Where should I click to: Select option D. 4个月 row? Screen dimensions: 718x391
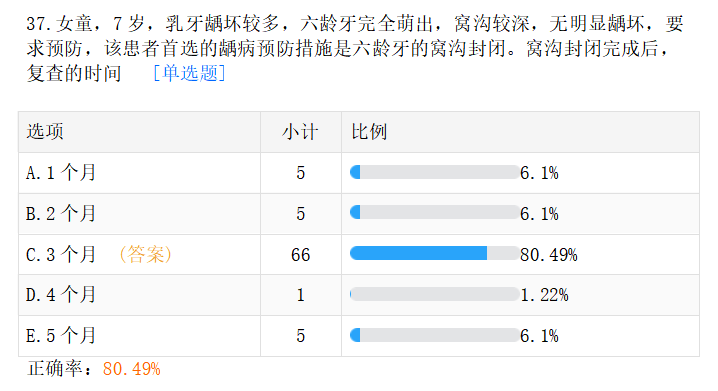(359, 295)
